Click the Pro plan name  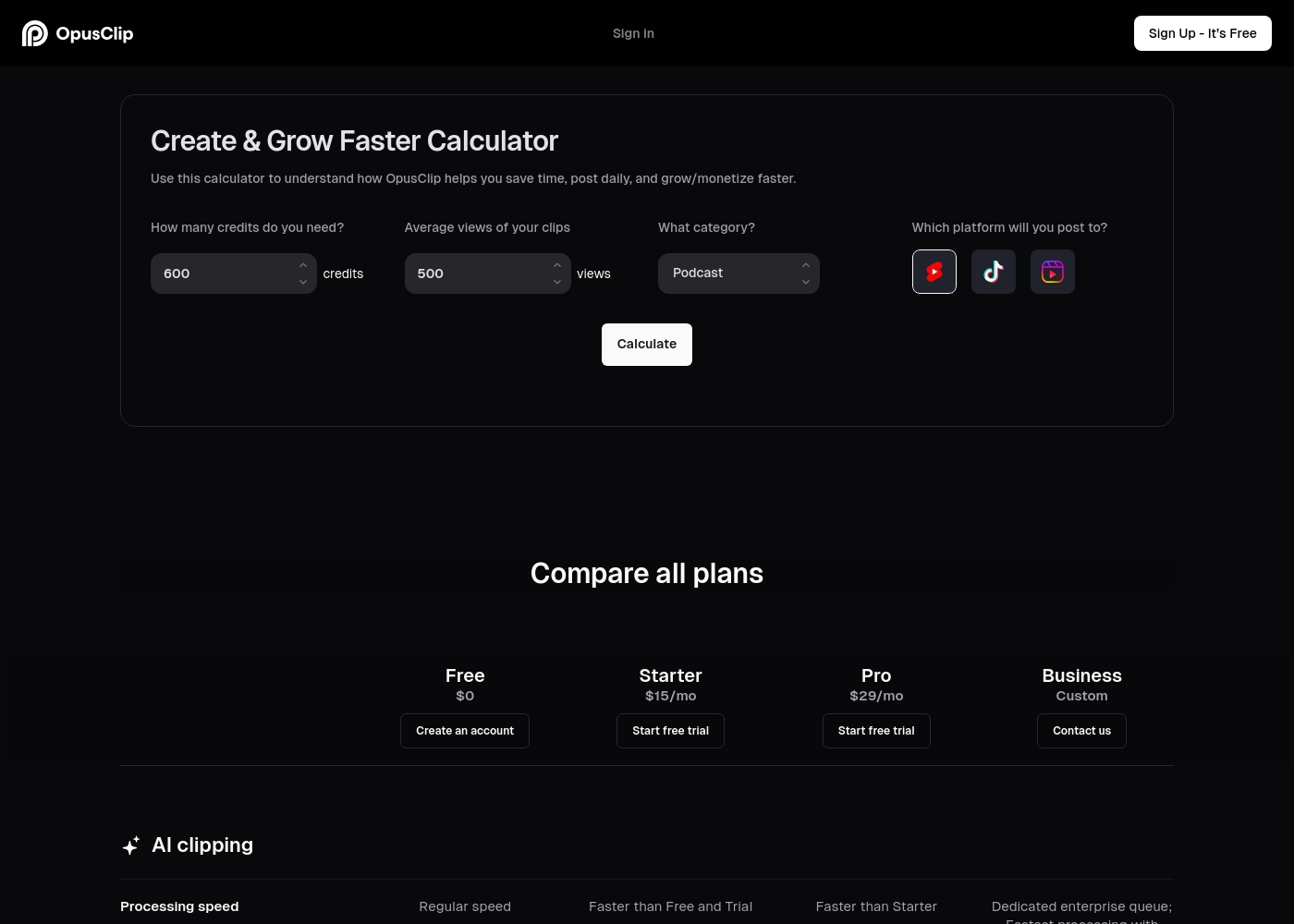click(876, 675)
